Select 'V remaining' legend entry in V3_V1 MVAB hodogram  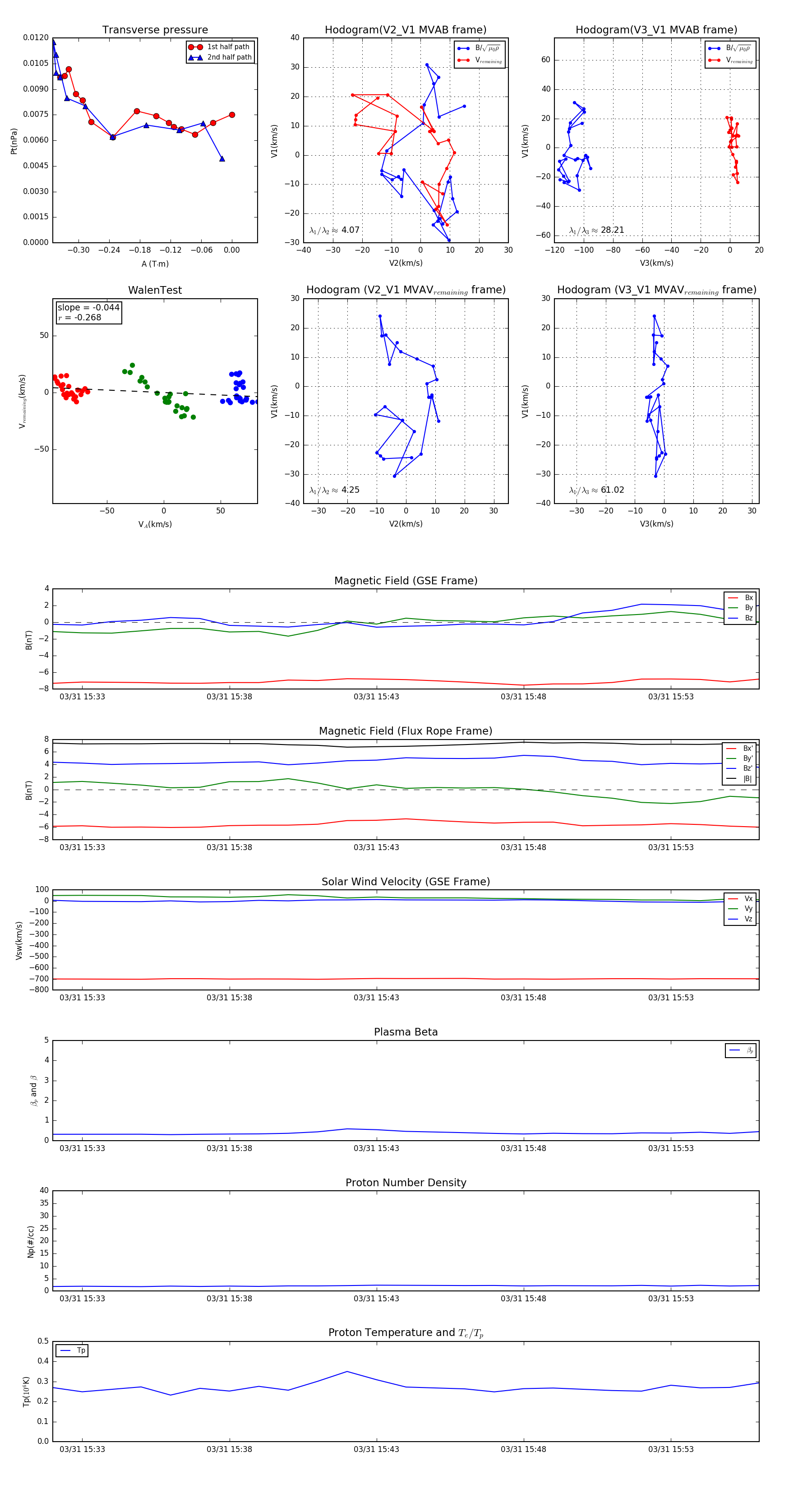730,60
